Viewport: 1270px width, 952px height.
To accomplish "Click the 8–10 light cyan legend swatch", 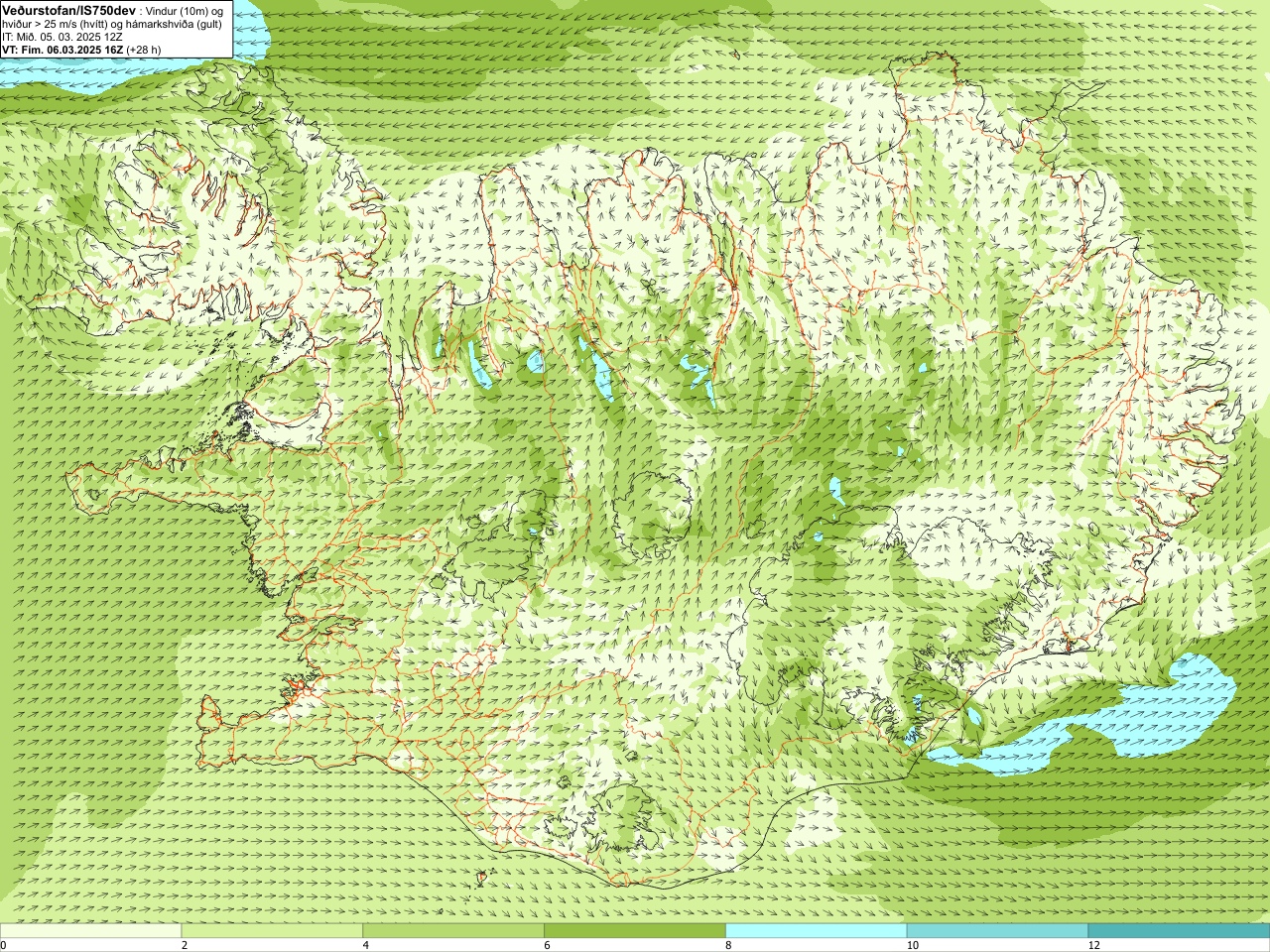I will (817, 931).
